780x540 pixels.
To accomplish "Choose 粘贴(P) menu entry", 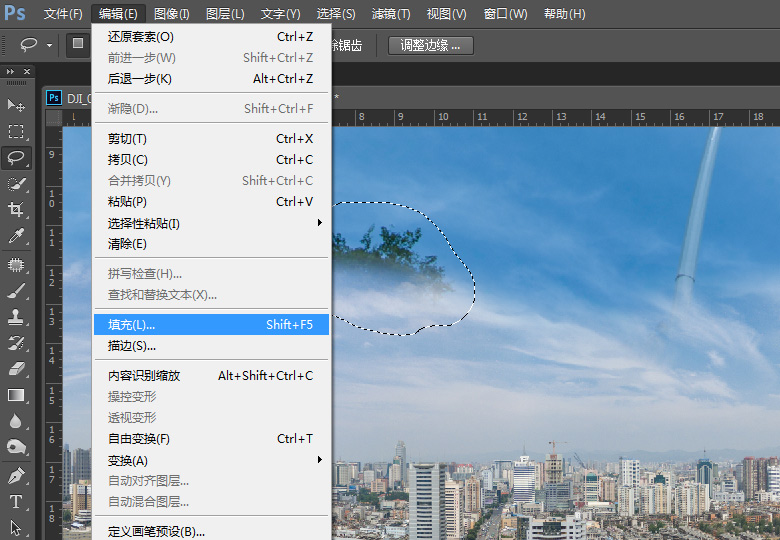I will point(211,201).
